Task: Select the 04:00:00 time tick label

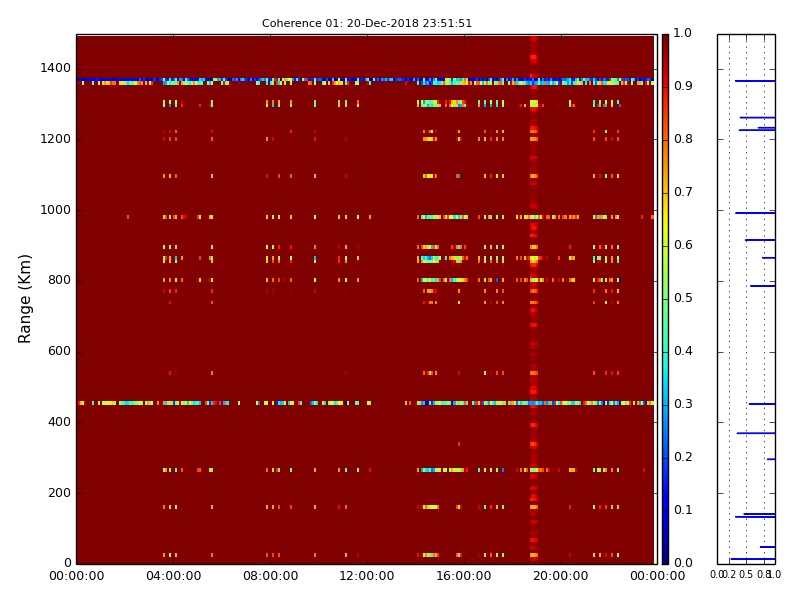Action: point(173,576)
